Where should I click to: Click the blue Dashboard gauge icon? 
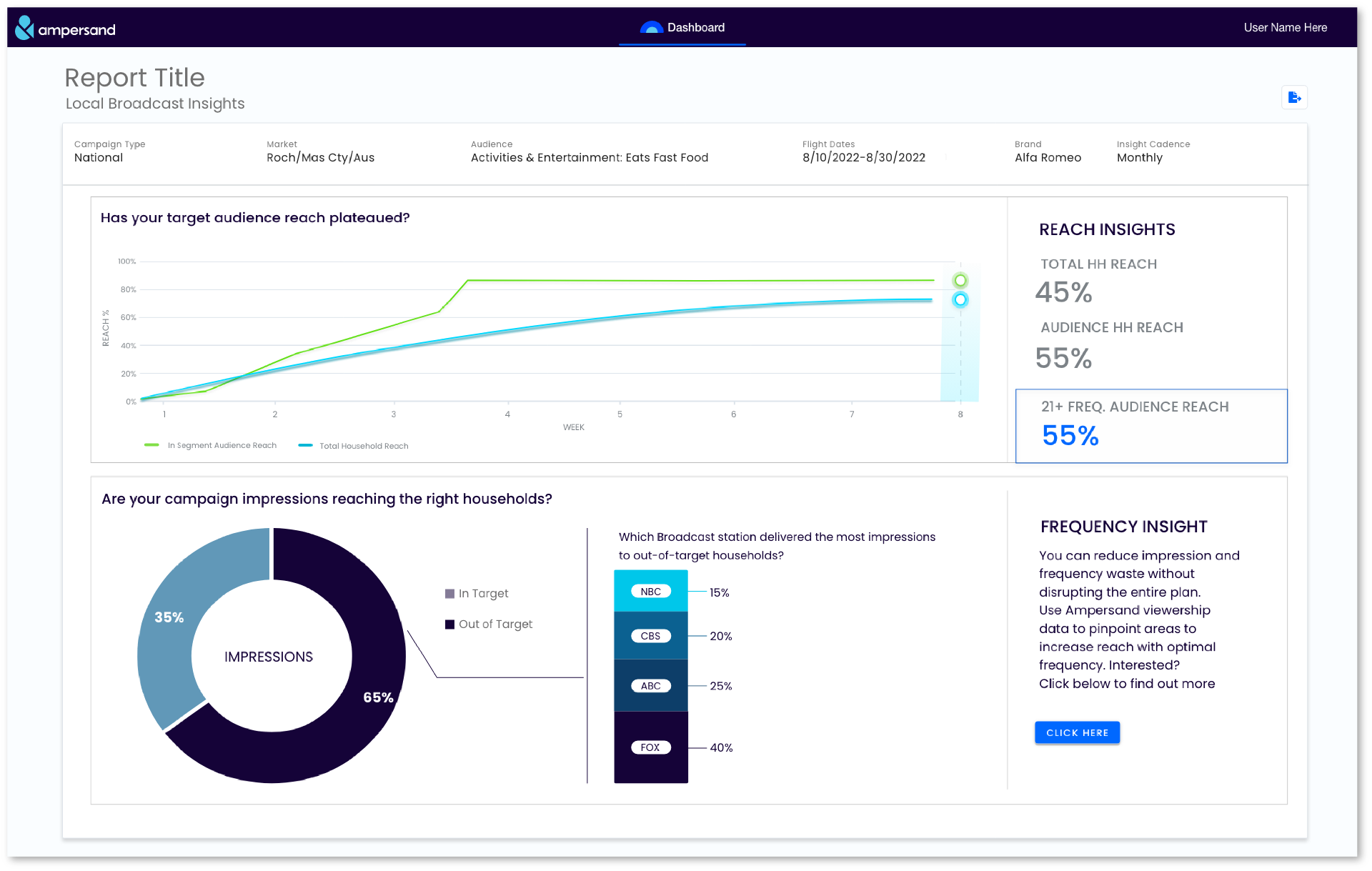651,28
